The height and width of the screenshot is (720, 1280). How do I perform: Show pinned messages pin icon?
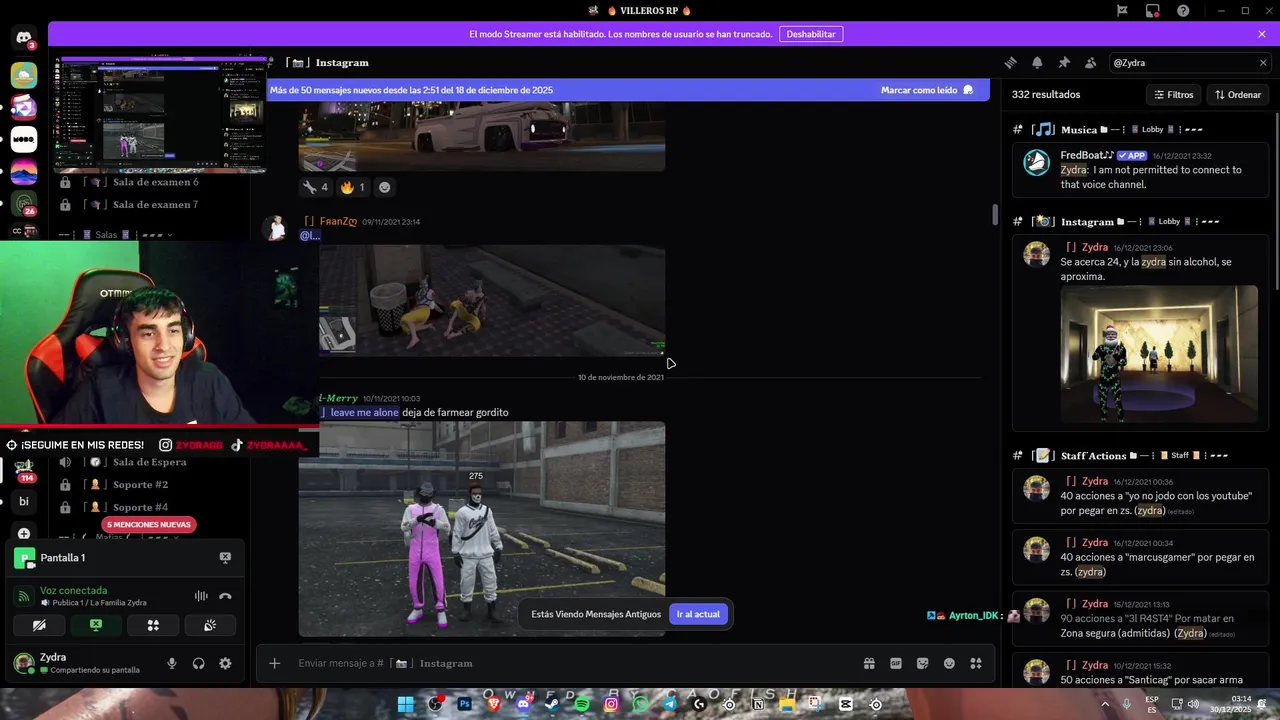[x=1064, y=62]
